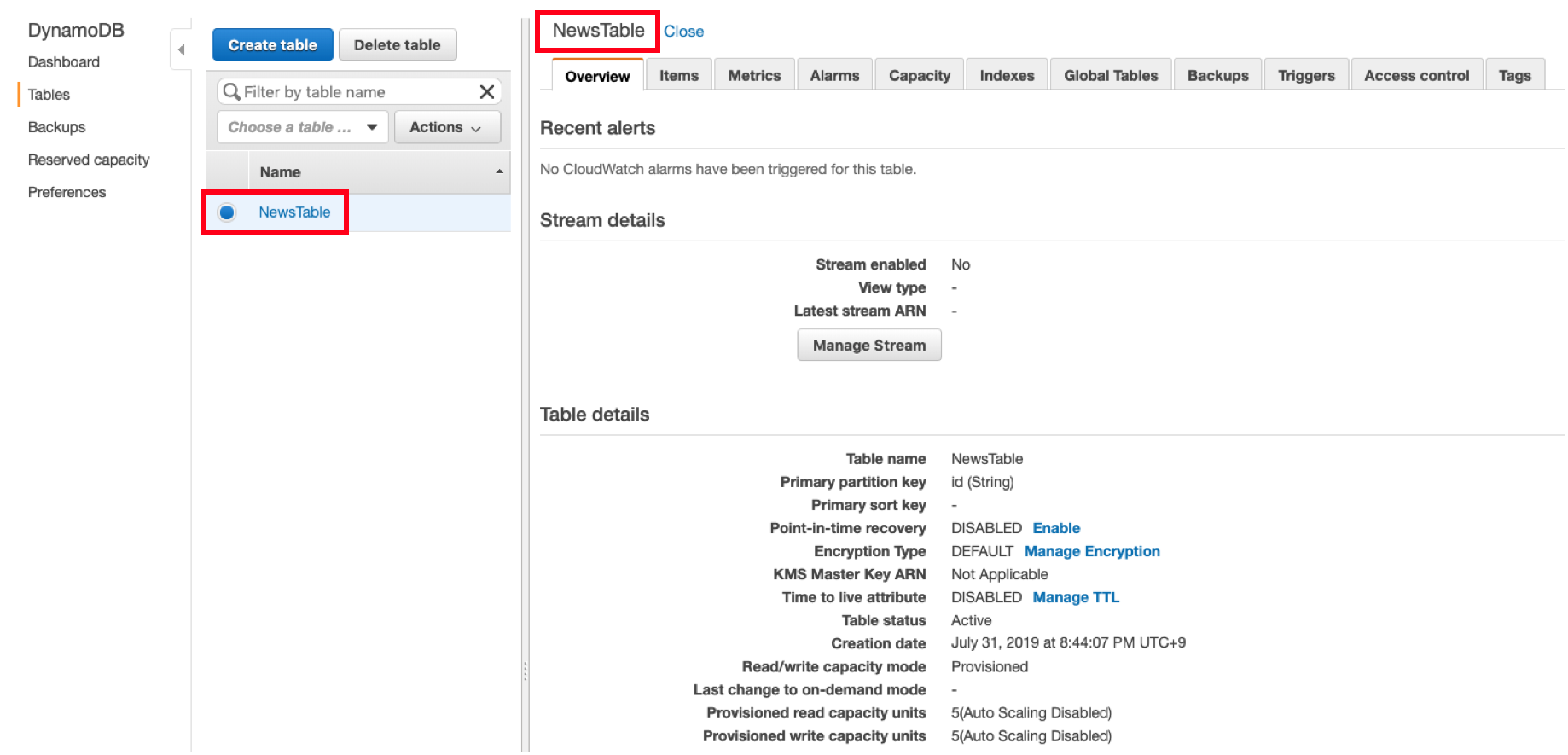Screen dimensions: 1568x755
Task: Open the Items tab
Action: pos(679,75)
